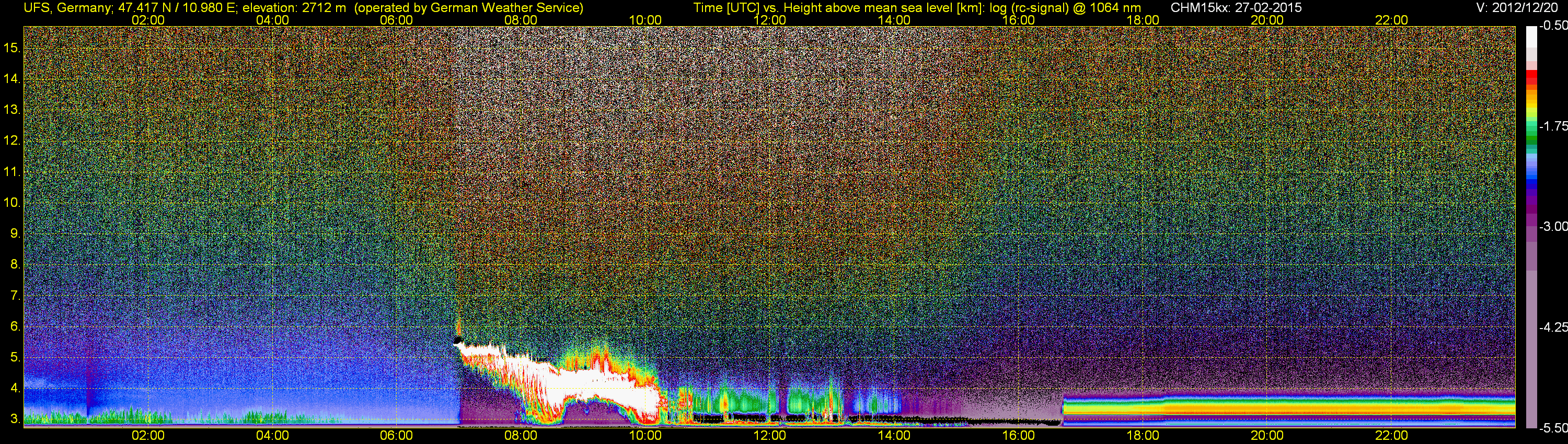1568x444 pixels.
Task: Click the rainbow horizontal band after 17:00
Action: (1288, 406)
